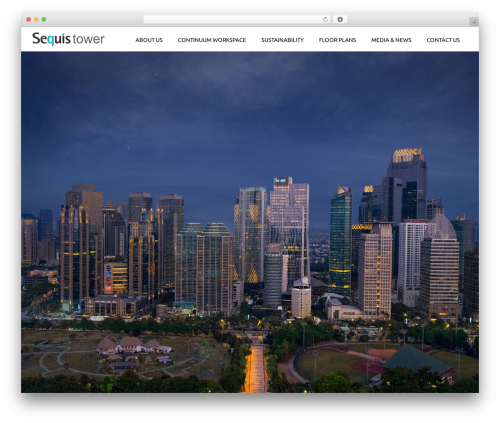Screen dimensions: 500x423
Task: Click the browser address bar
Action: 237,19
